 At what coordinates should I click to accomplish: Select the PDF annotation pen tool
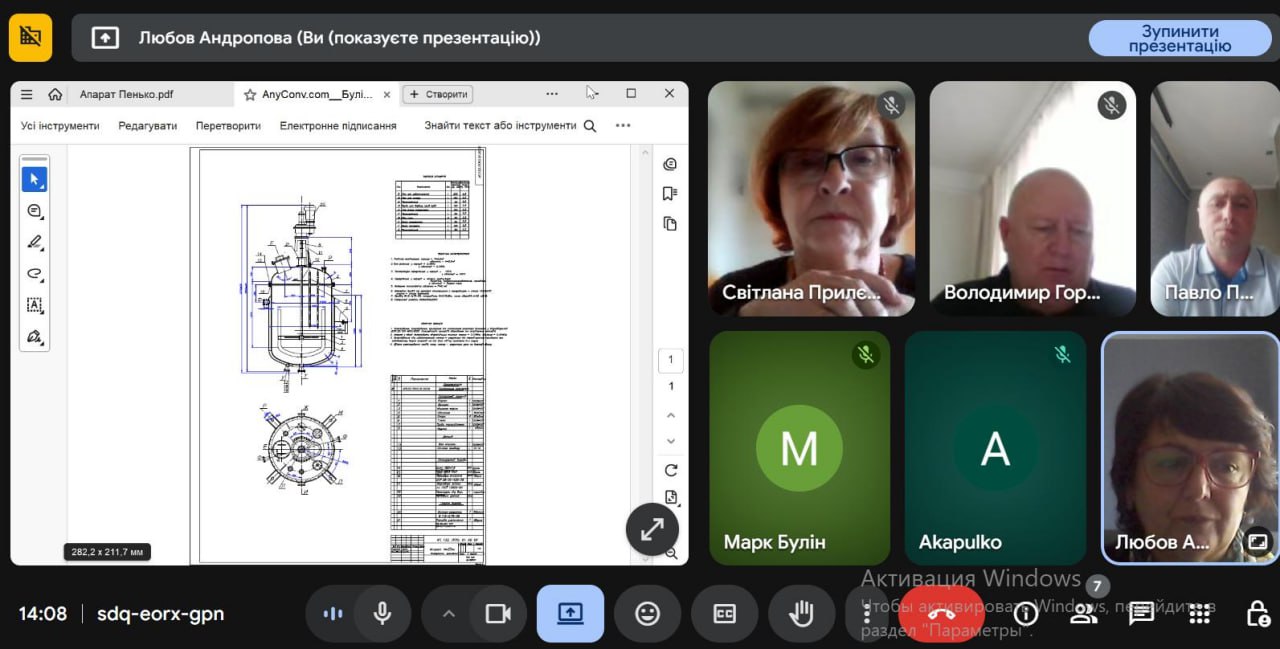tap(34, 242)
